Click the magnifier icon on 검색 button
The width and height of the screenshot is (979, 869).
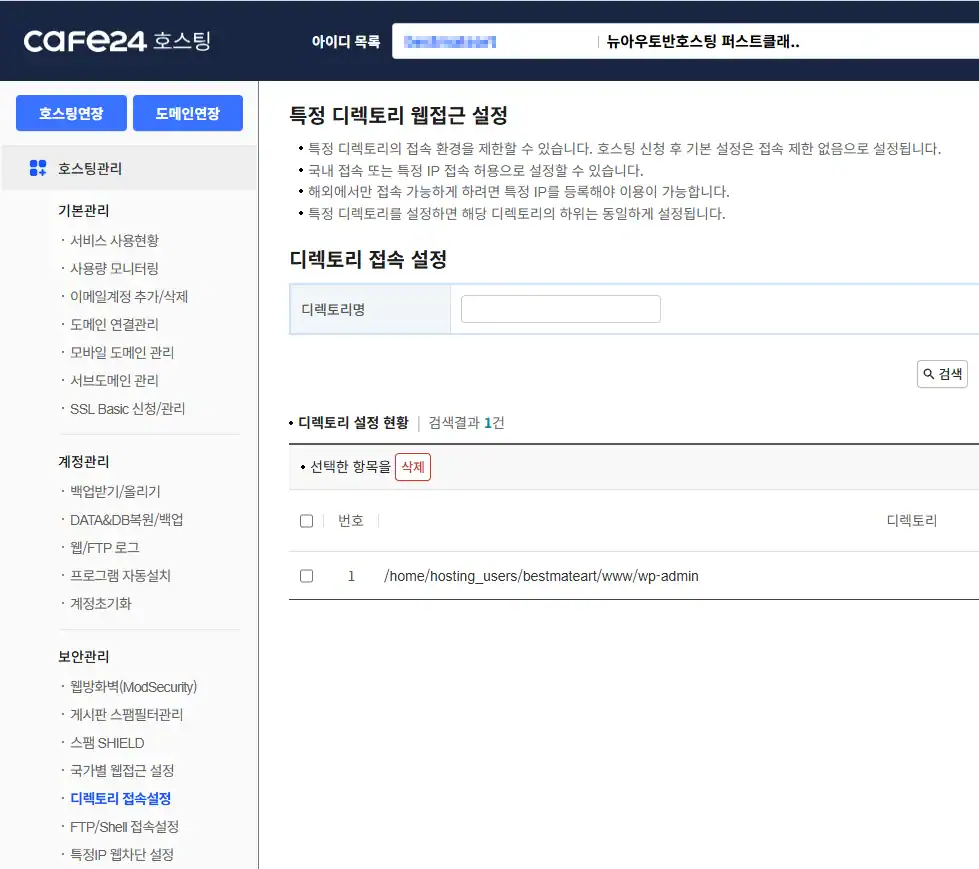pyautogui.click(x=928, y=373)
